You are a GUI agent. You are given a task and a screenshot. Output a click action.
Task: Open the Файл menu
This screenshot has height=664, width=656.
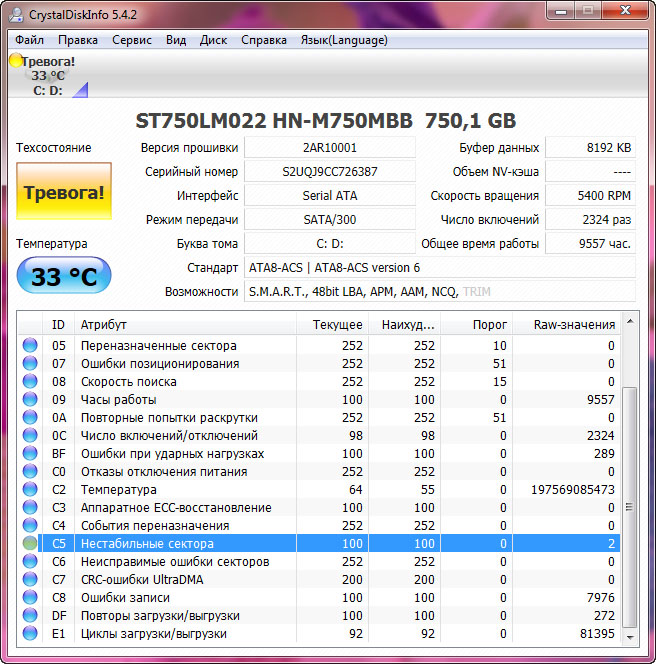pyautogui.click(x=30, y=40)
